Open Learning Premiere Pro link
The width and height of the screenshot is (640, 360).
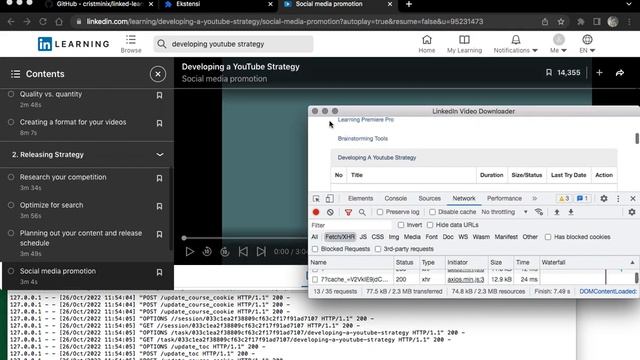pyautogui.click(x=366, y=120)
